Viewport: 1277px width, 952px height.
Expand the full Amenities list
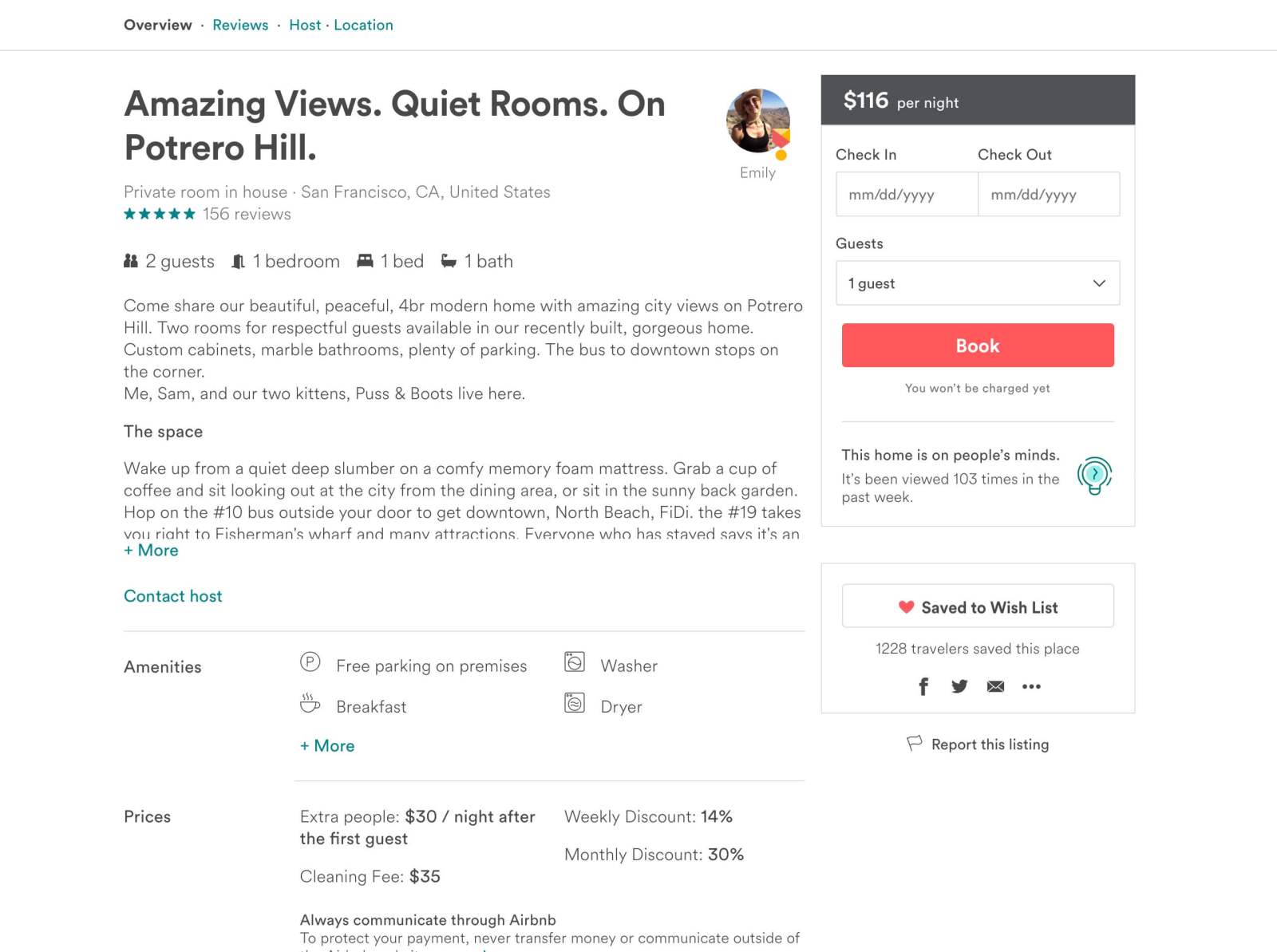pyautogui.click(x=326, y=745)
